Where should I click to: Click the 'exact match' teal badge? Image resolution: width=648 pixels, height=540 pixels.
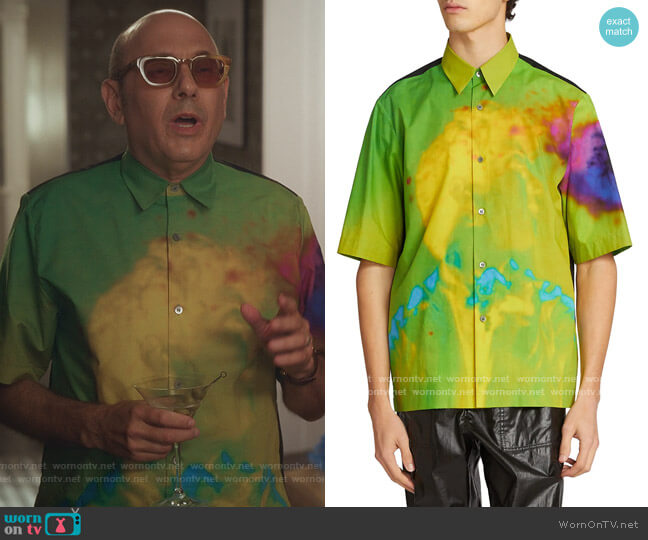[619, 26]
